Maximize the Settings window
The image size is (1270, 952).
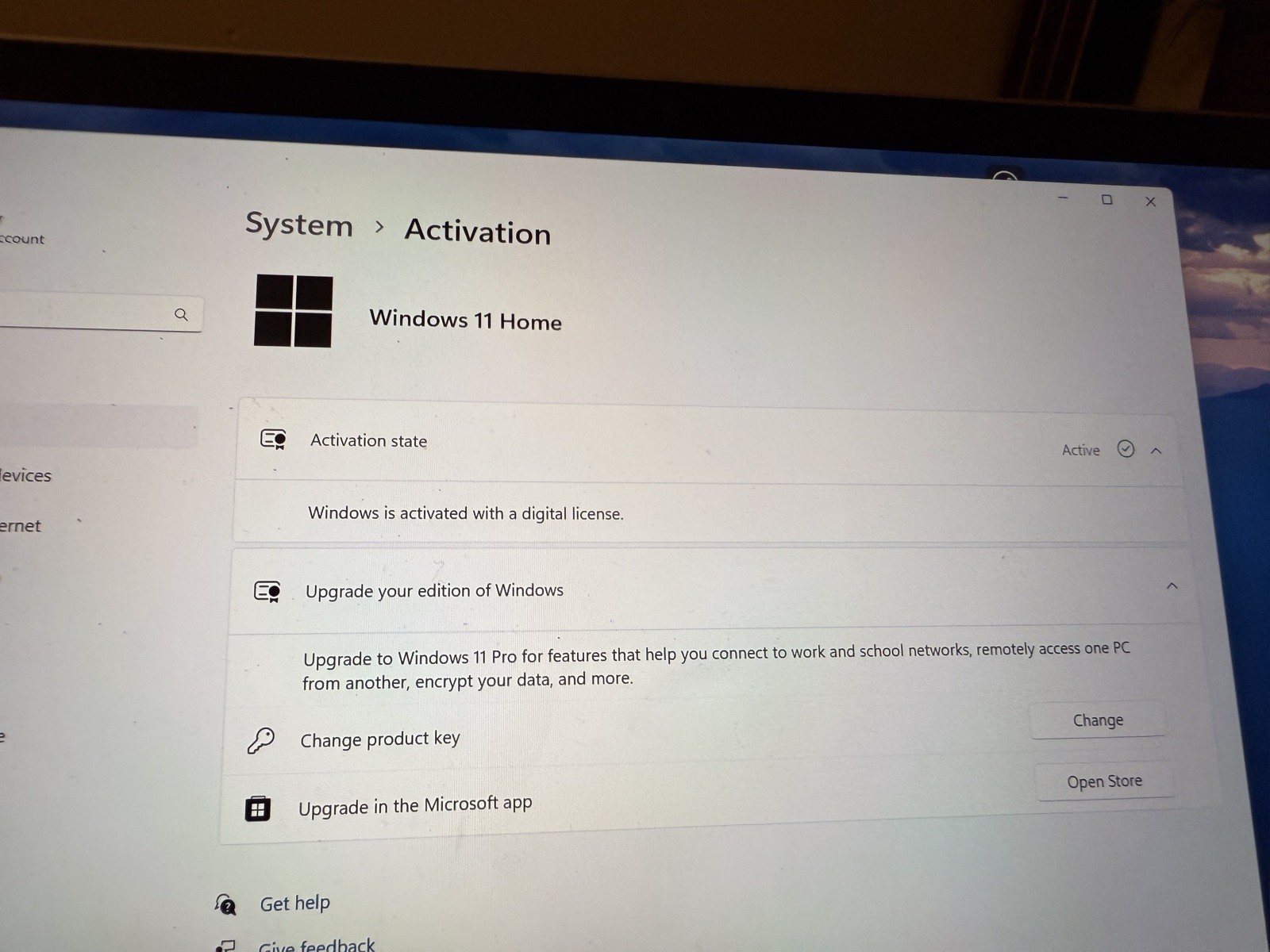(1106, 200)
